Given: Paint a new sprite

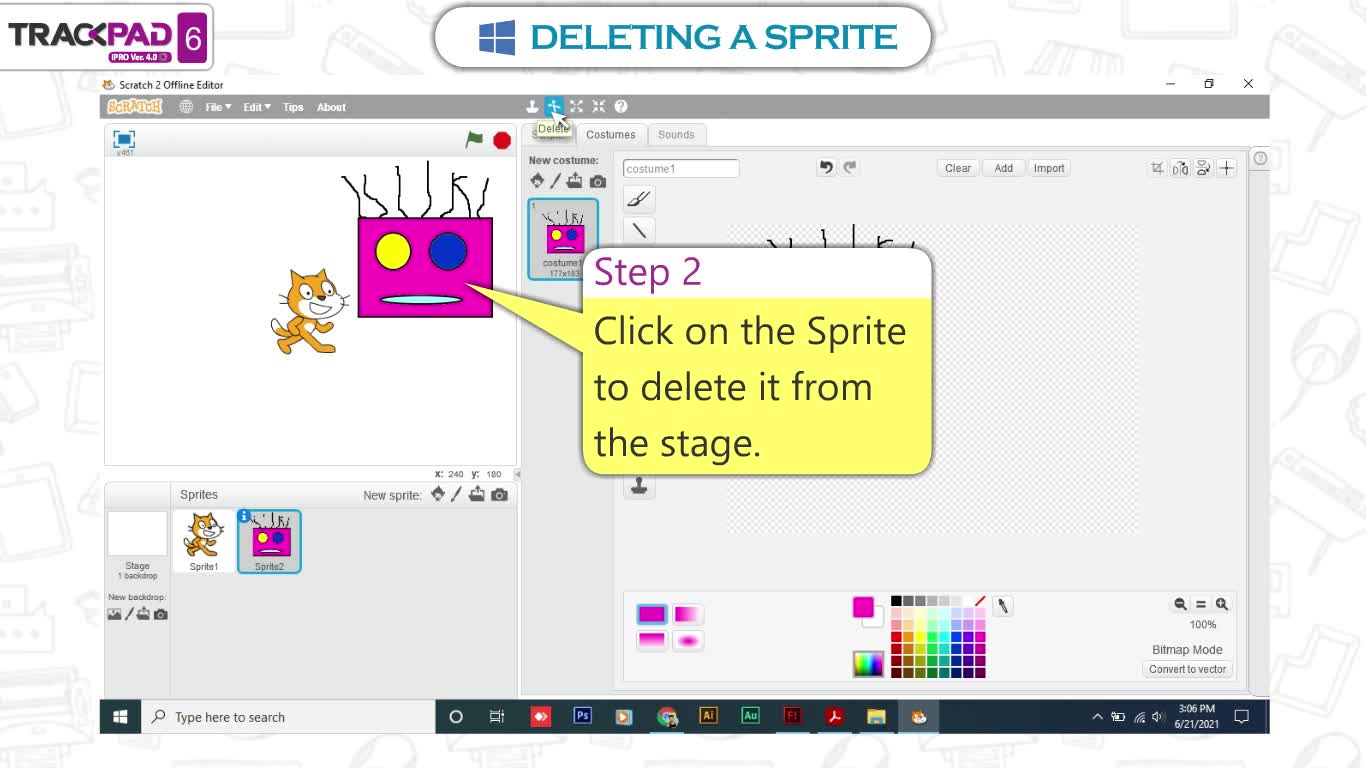Looking at the screenshot, I should [x=456, y=494].
